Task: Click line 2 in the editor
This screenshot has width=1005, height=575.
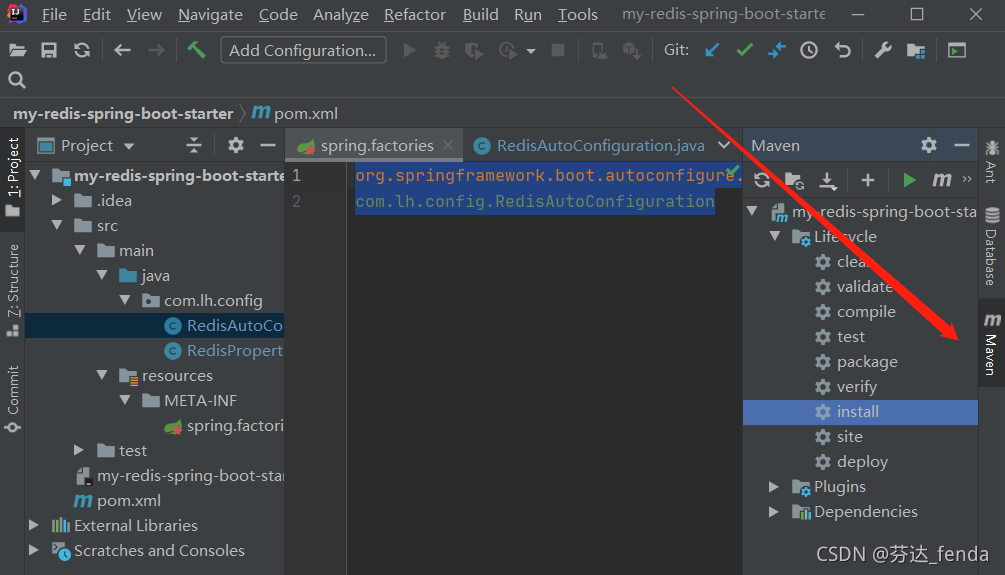Action: point(535,201)
